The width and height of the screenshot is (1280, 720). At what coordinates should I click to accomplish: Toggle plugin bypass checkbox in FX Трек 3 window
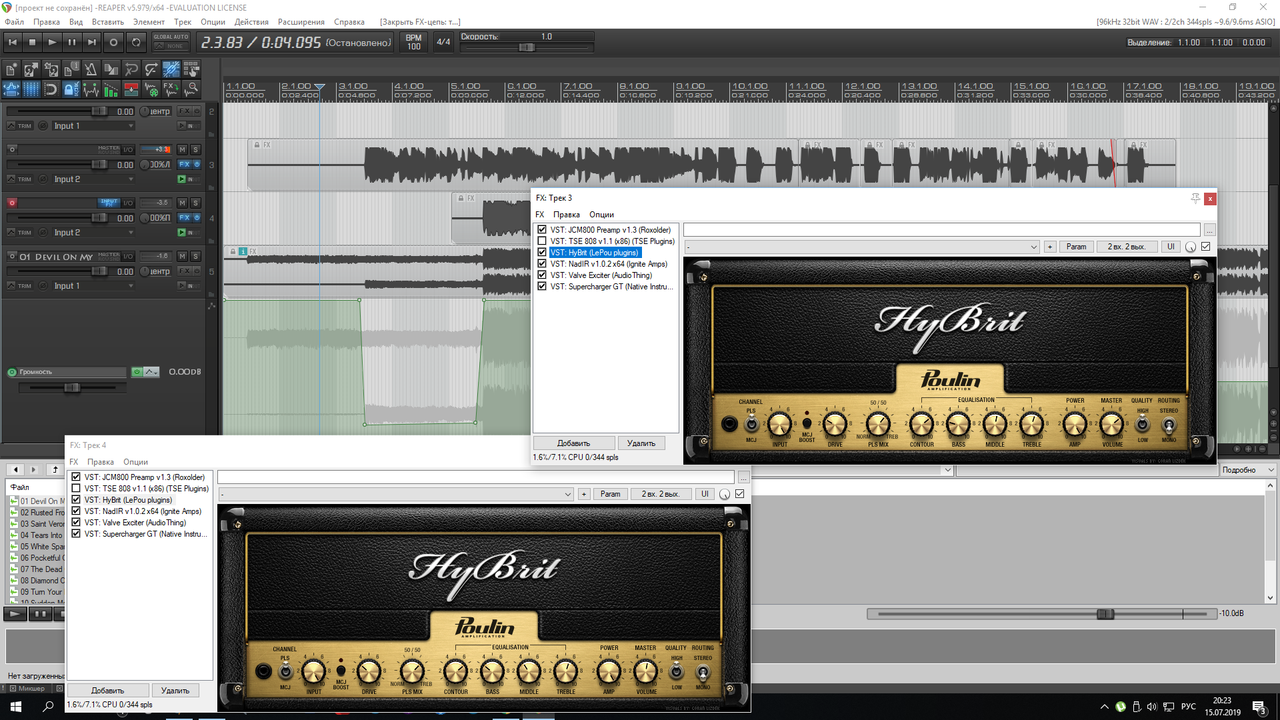(1206, 246)
